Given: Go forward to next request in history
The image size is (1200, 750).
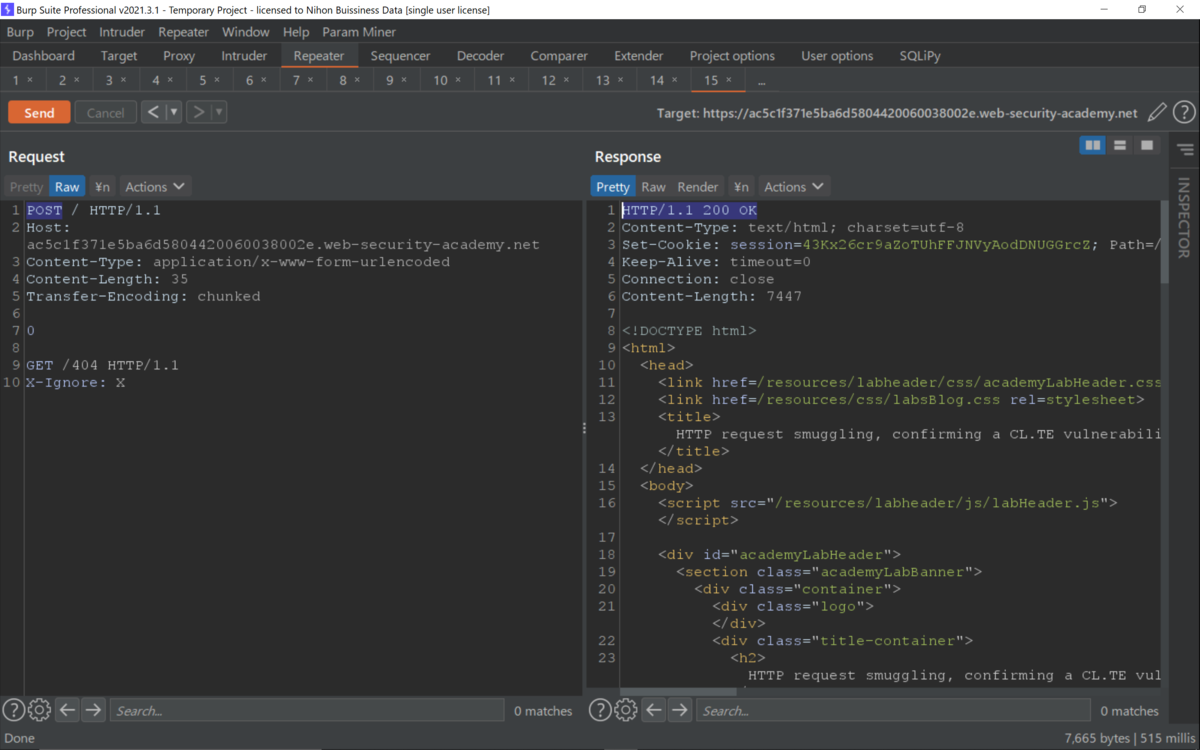Looking at the screenshot, I should coord(198,112).
